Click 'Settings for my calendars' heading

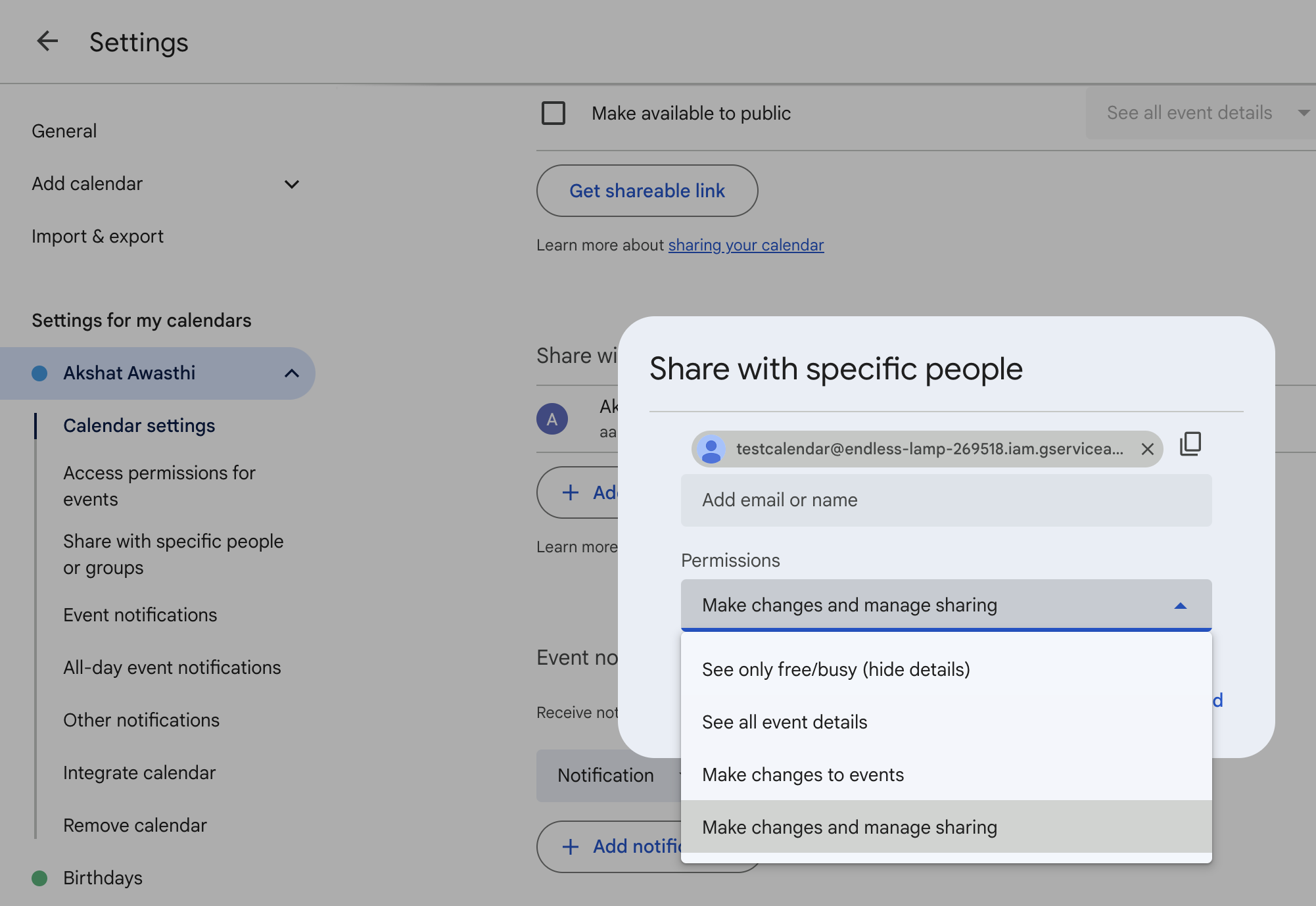[x=141, y=321]
